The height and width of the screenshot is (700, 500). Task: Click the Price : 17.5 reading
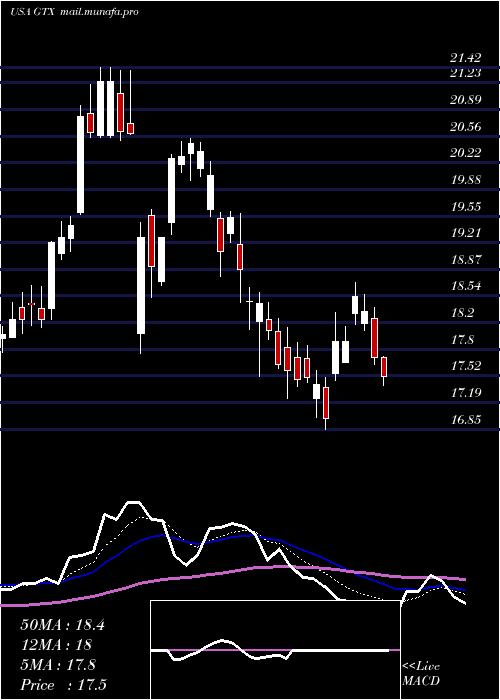click(x=63, y=685)
